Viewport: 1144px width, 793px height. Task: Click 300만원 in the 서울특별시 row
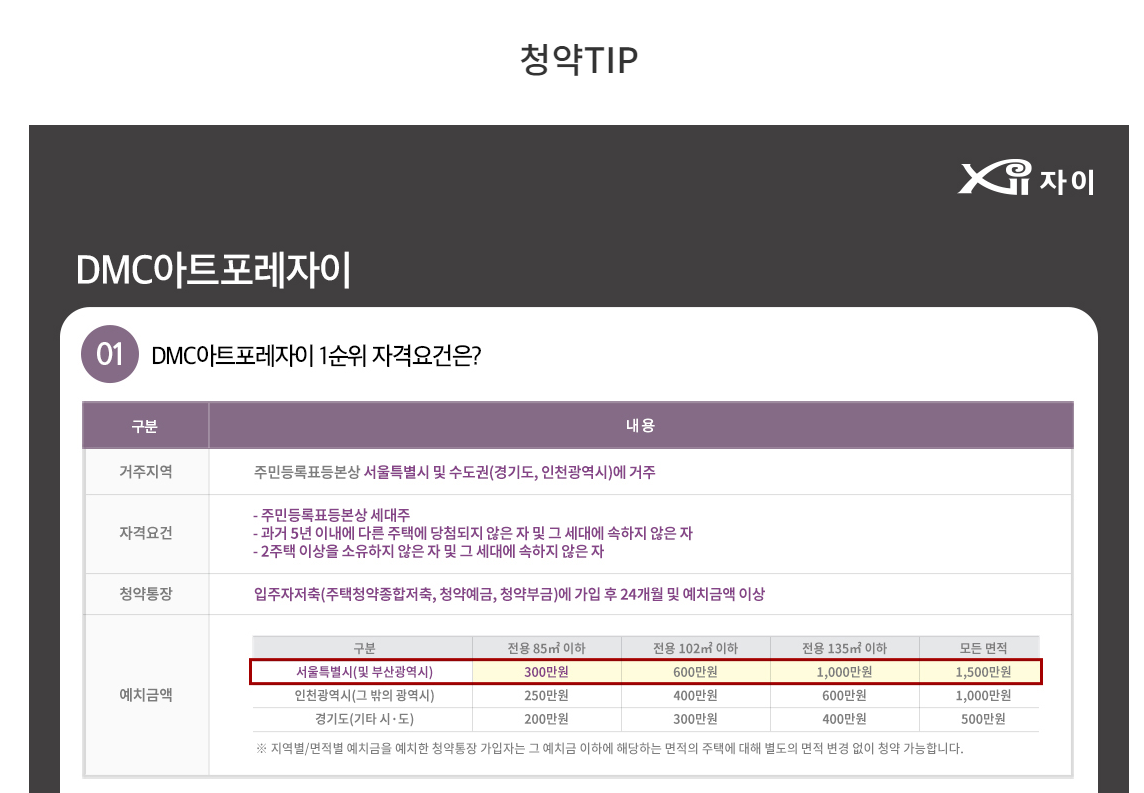click(546, 672)
